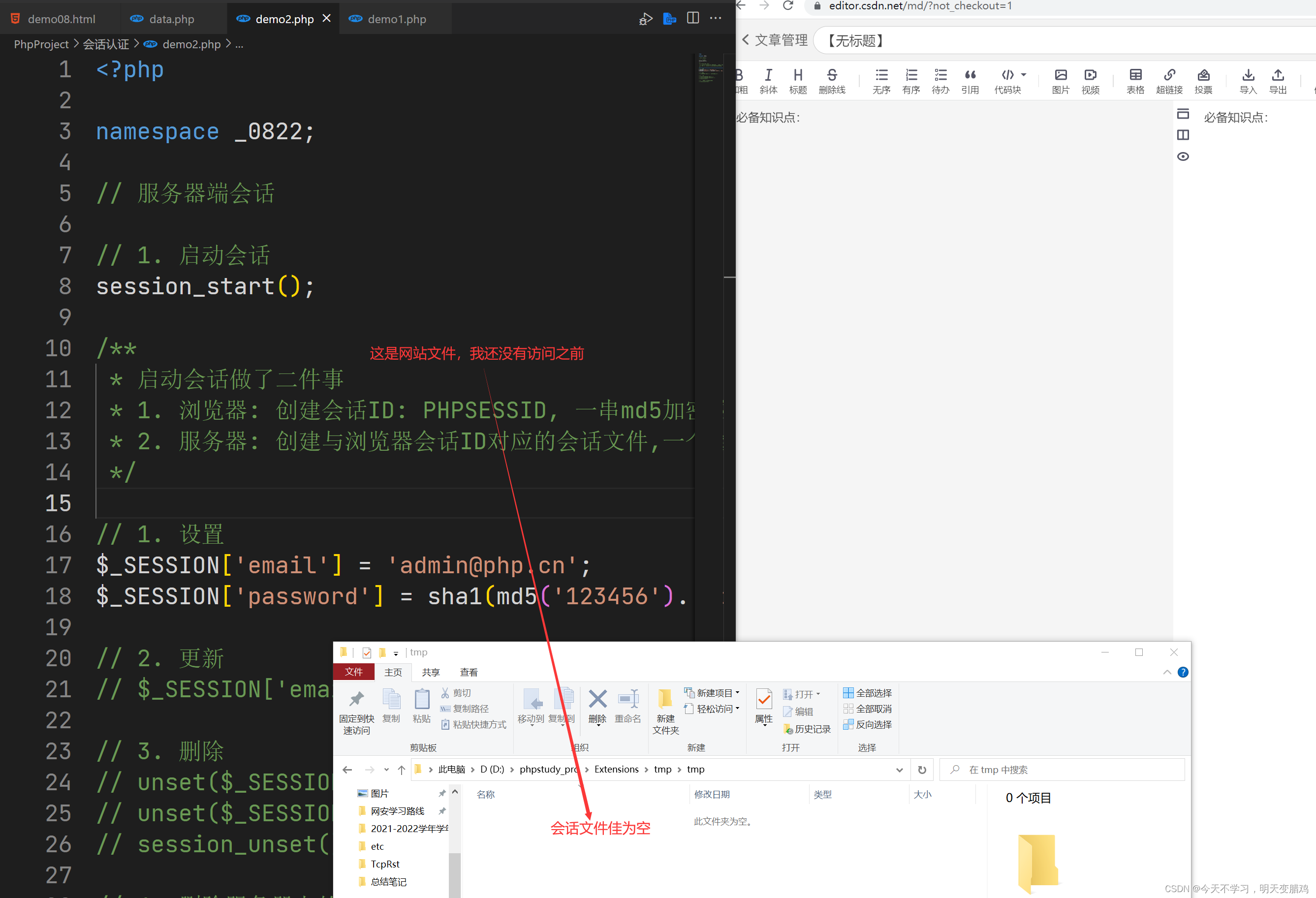Reload the CSDN editor page
Image resolution: width=1316 pixels, height=898 pixels.
787,6
